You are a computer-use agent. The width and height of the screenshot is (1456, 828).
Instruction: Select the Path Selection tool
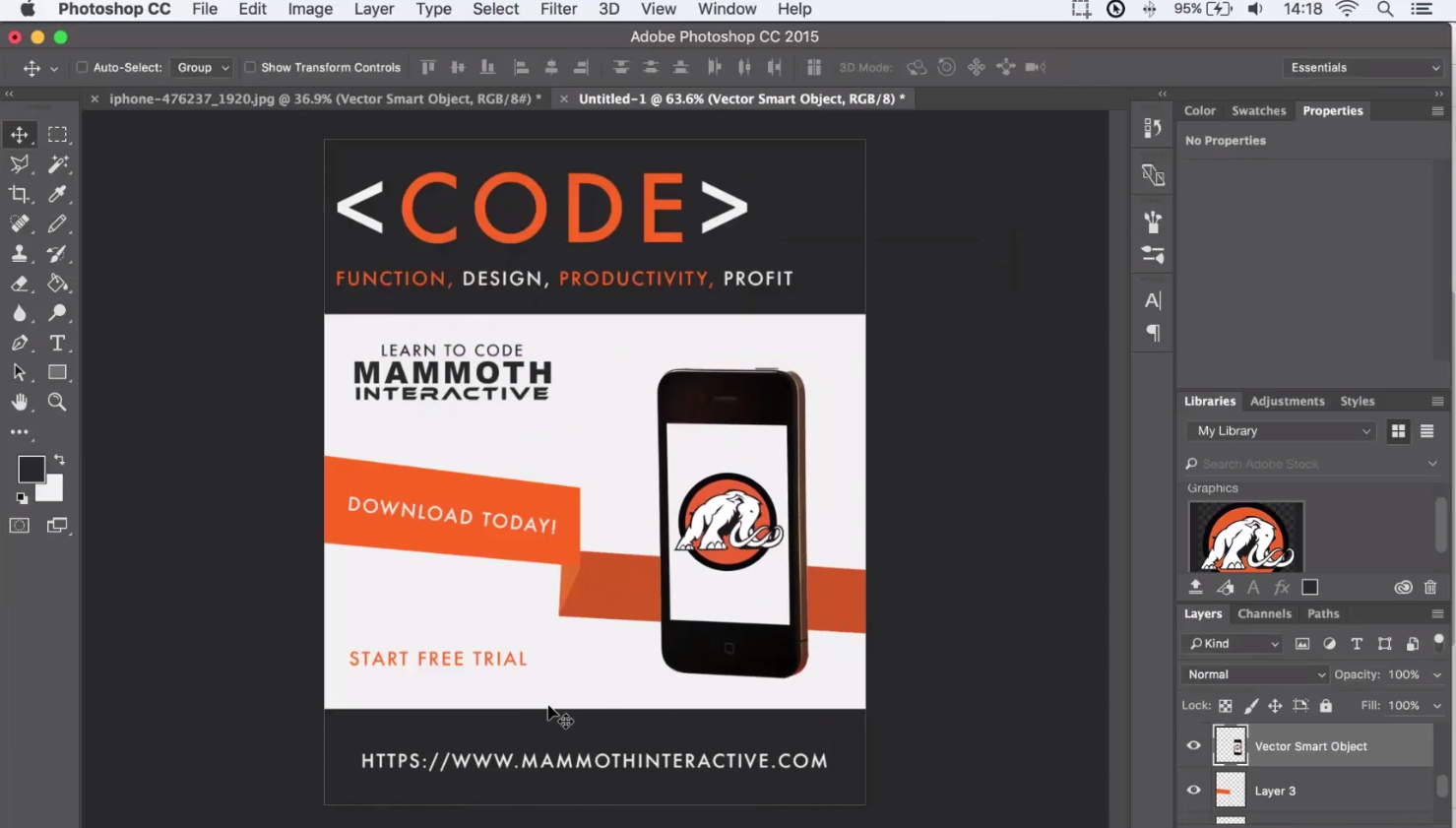(20, 372)
